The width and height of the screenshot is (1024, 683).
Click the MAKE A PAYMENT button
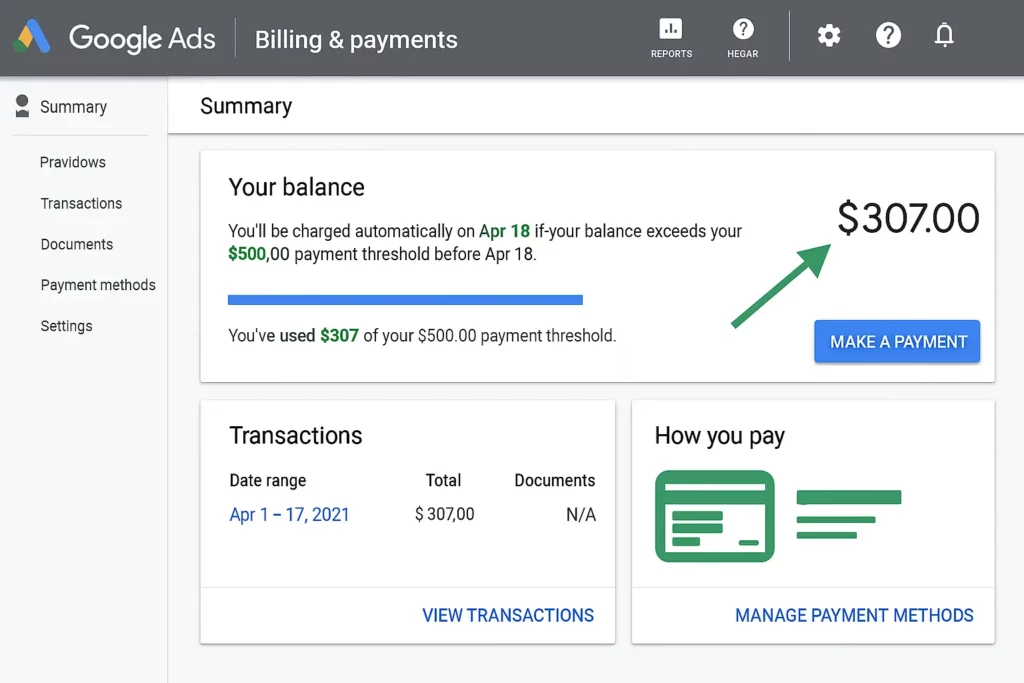896,341
